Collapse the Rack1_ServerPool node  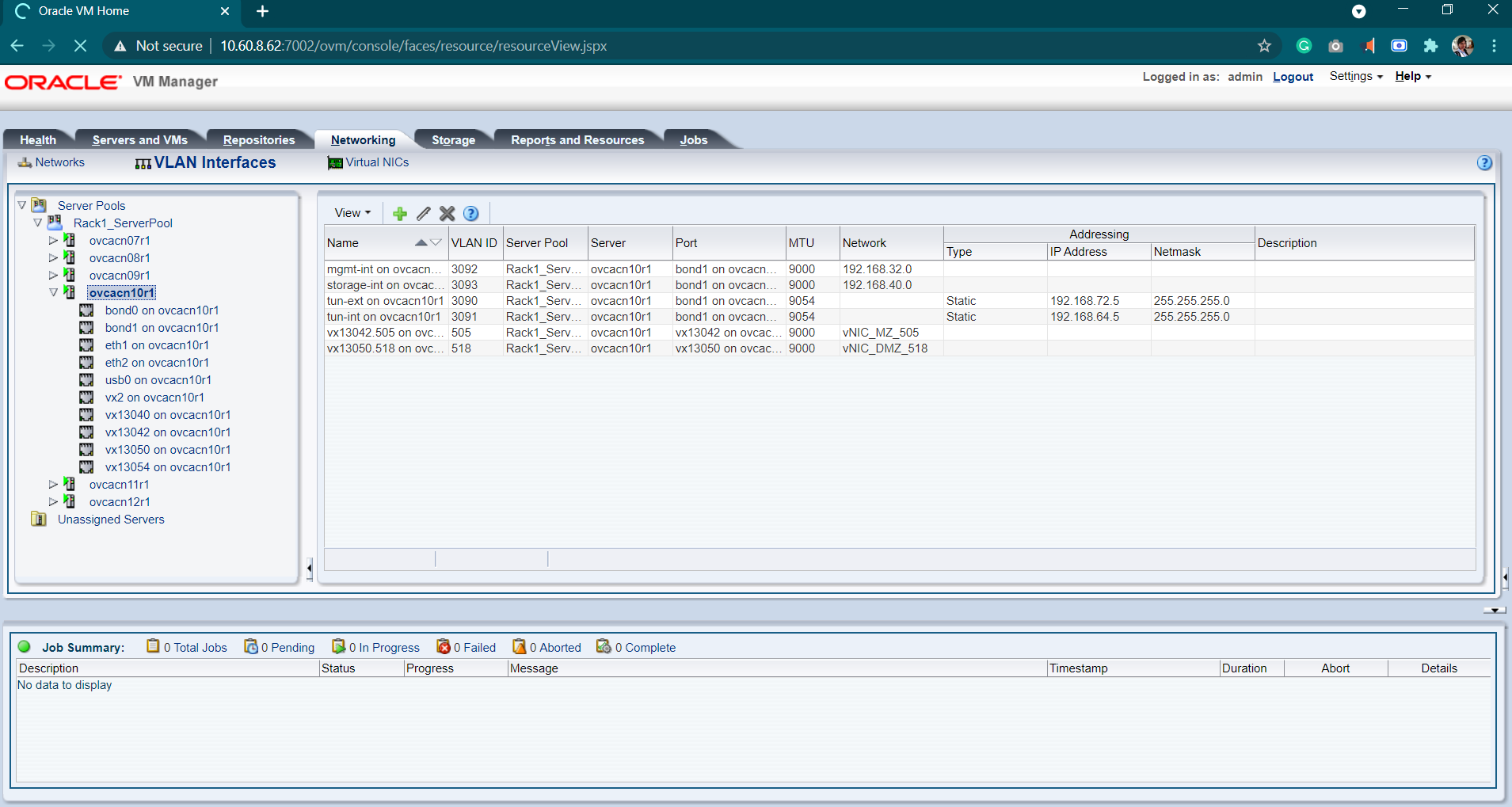38,223
